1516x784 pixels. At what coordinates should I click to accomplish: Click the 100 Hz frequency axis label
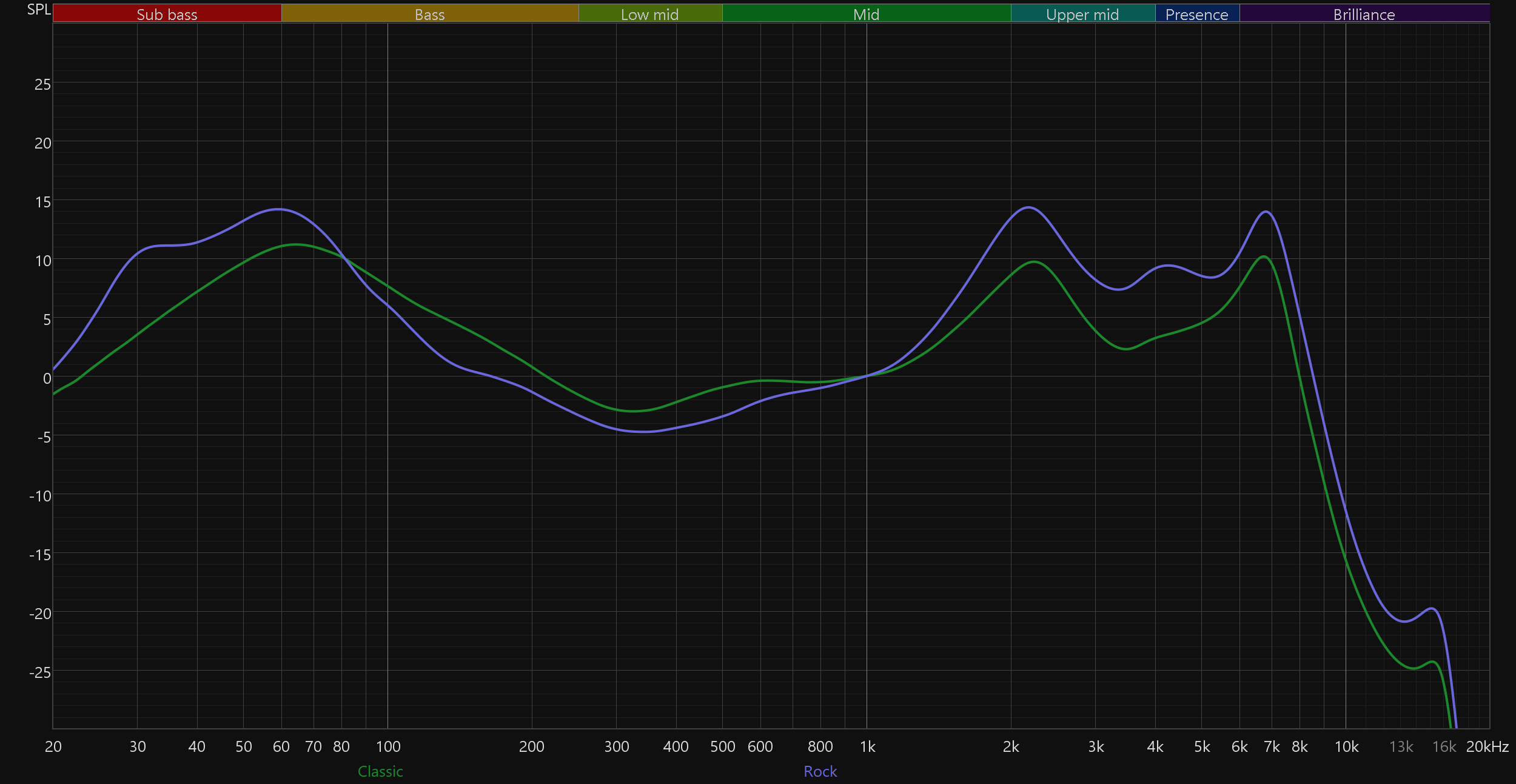pos(388,746)
